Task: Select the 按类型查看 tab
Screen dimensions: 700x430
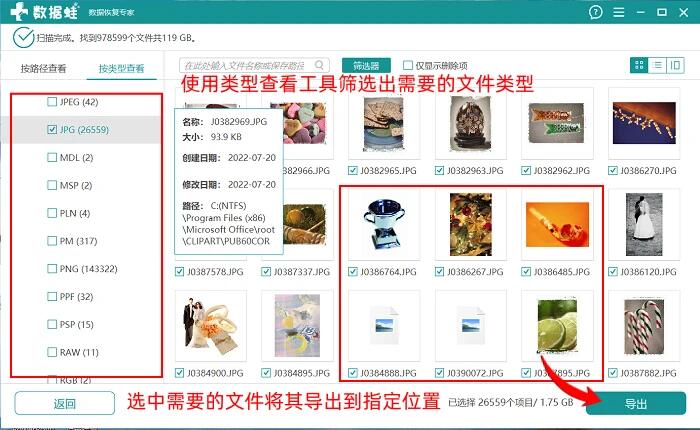Action: tap(121, 69)
